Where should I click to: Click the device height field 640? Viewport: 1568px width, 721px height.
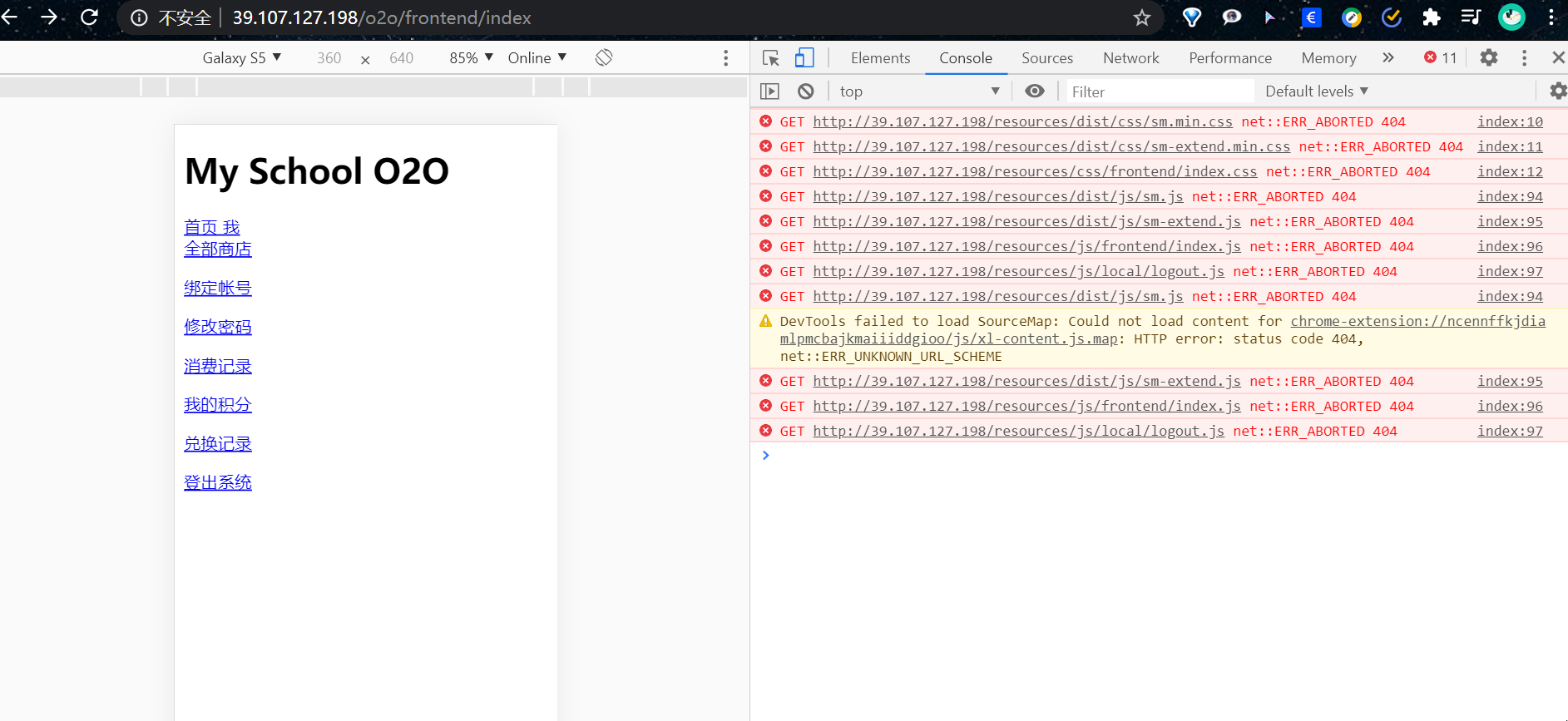(x=401, y=57)
